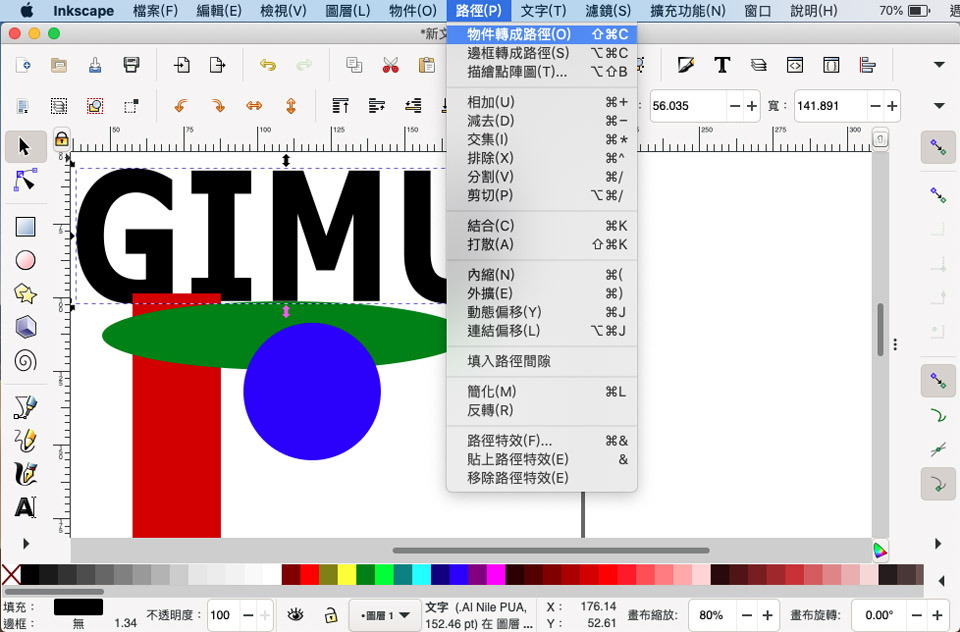Screen dimensions: 960x632
Task: Expand the tool controls bar overflow arrow
Action: 939,106
